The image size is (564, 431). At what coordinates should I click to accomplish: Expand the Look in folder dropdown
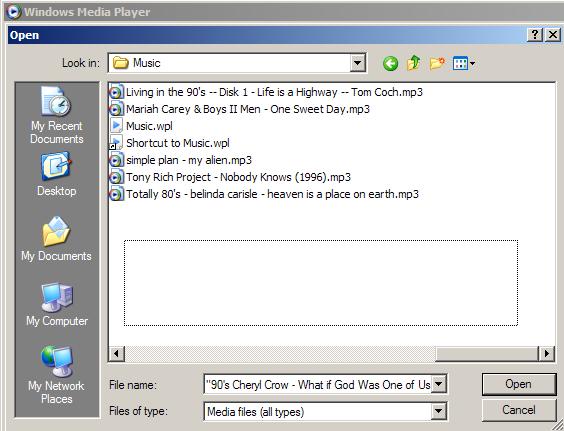tap(357, 63)
